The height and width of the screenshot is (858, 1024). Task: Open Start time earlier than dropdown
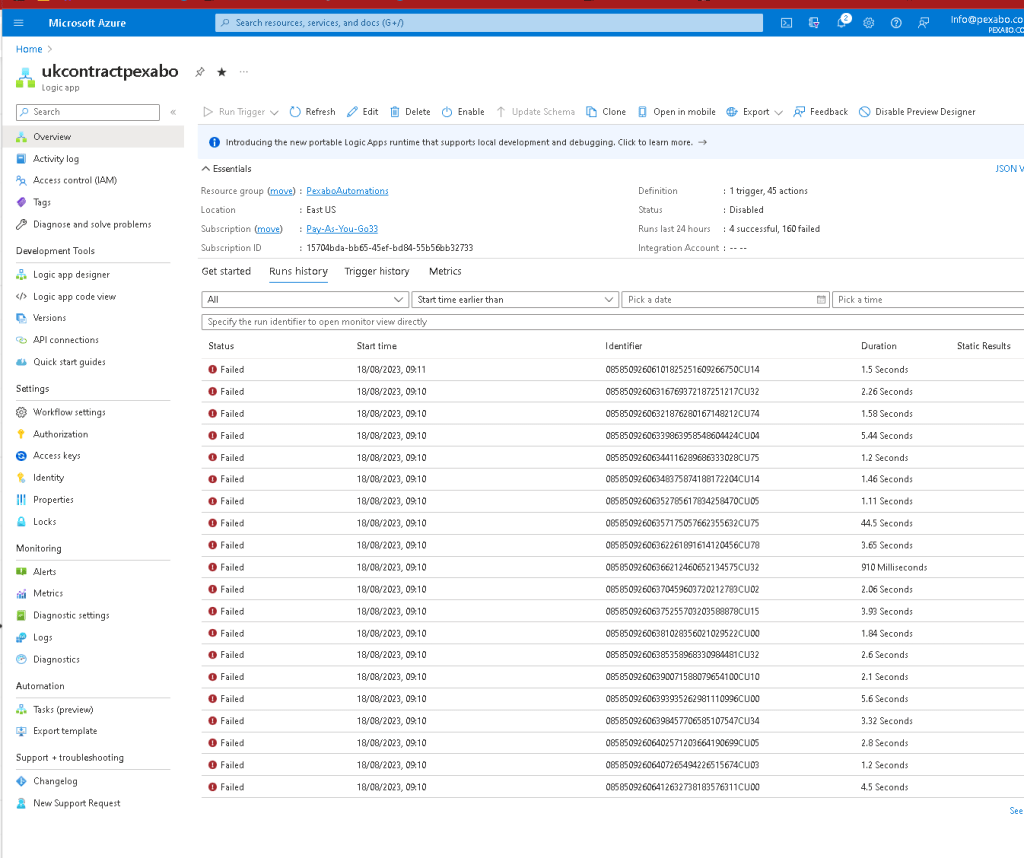[515, 300]
